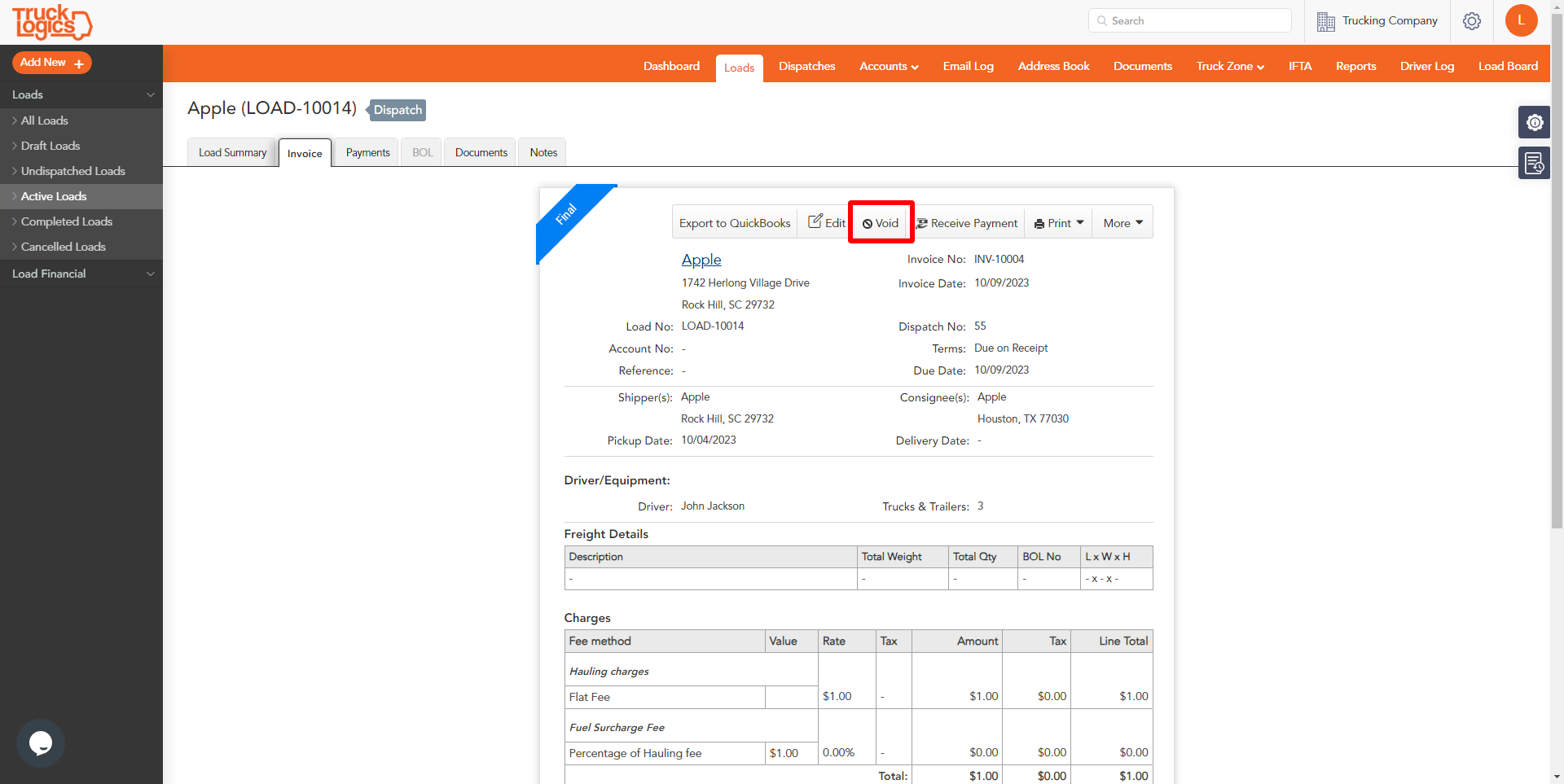Open the Apple customer link on the invoice
The image size is (1564, 784).
point(701,259)
